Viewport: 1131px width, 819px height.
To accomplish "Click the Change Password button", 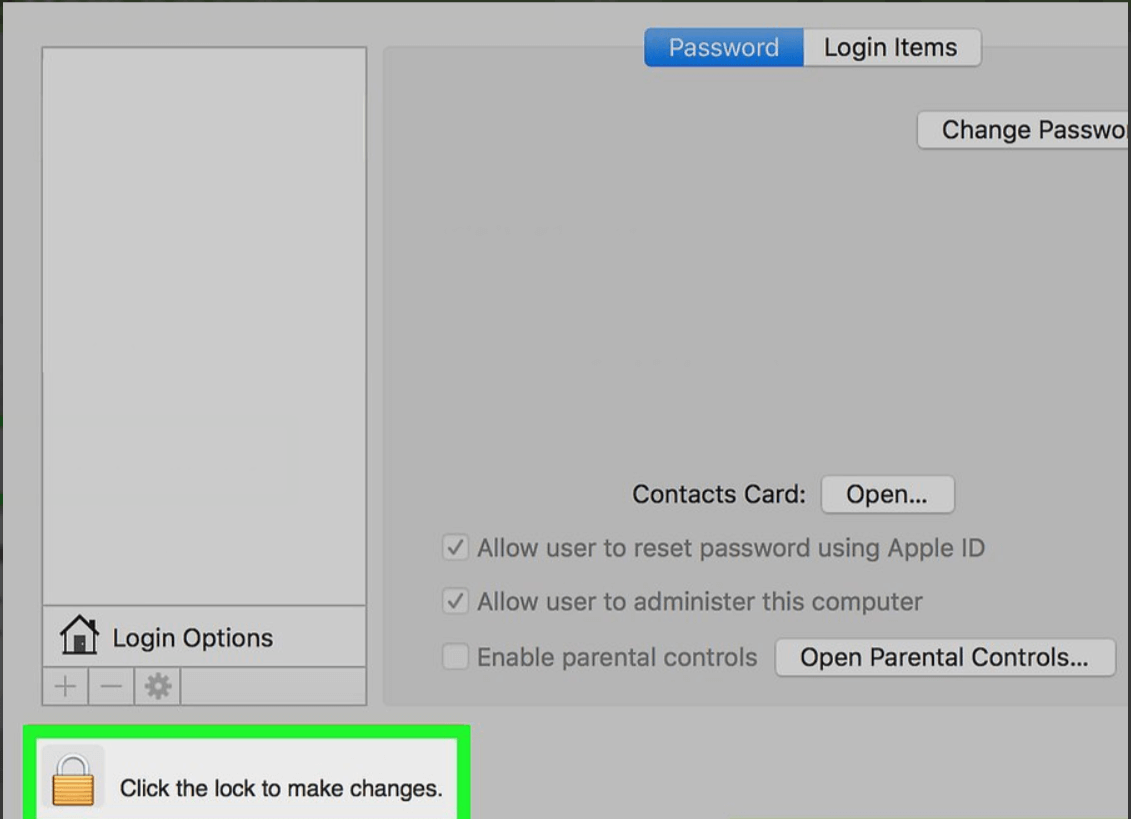I will tap(1024, 130).
